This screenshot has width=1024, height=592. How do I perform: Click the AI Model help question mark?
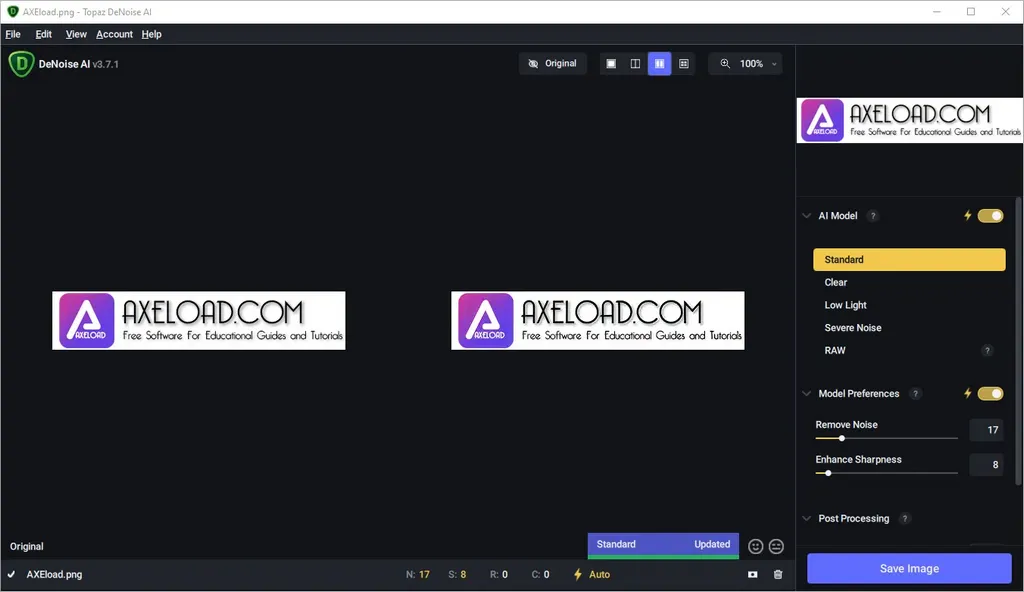coord(872,216)
